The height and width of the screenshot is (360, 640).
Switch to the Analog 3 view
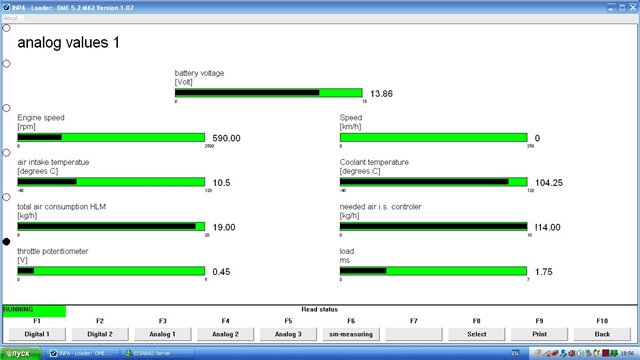[288, 334]
